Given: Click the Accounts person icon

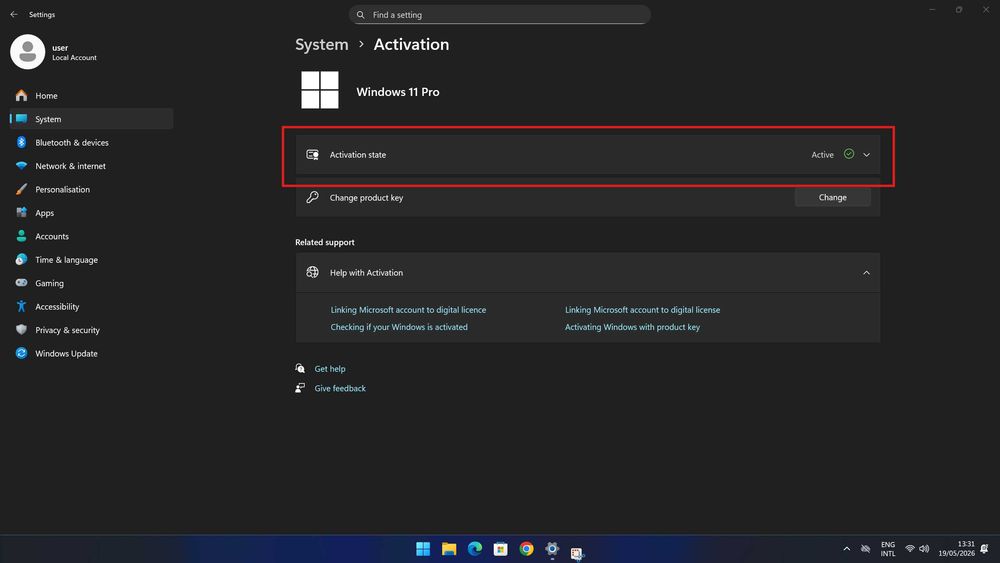Looking at the screenshot, I should pos(22,236).
